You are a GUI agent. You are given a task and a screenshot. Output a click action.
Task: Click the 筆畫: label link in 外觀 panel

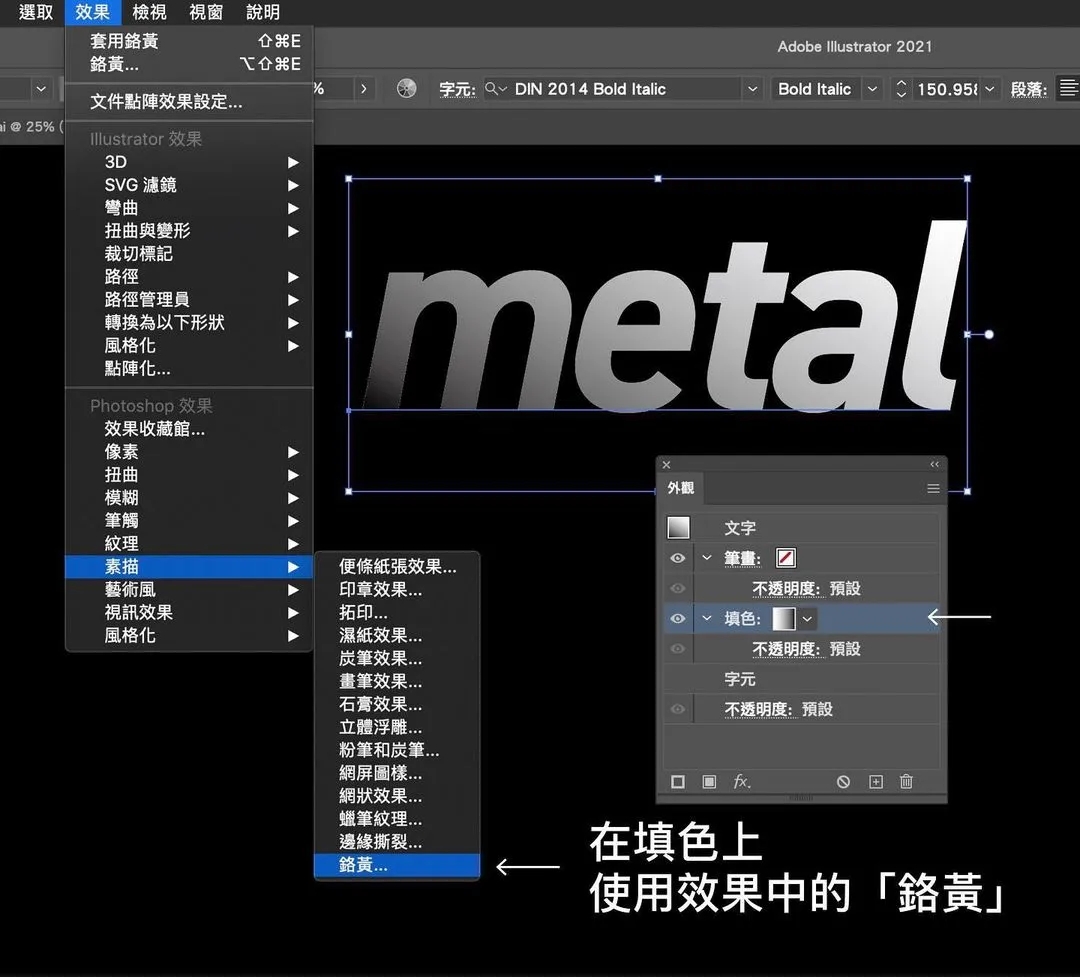pos(742,558)
